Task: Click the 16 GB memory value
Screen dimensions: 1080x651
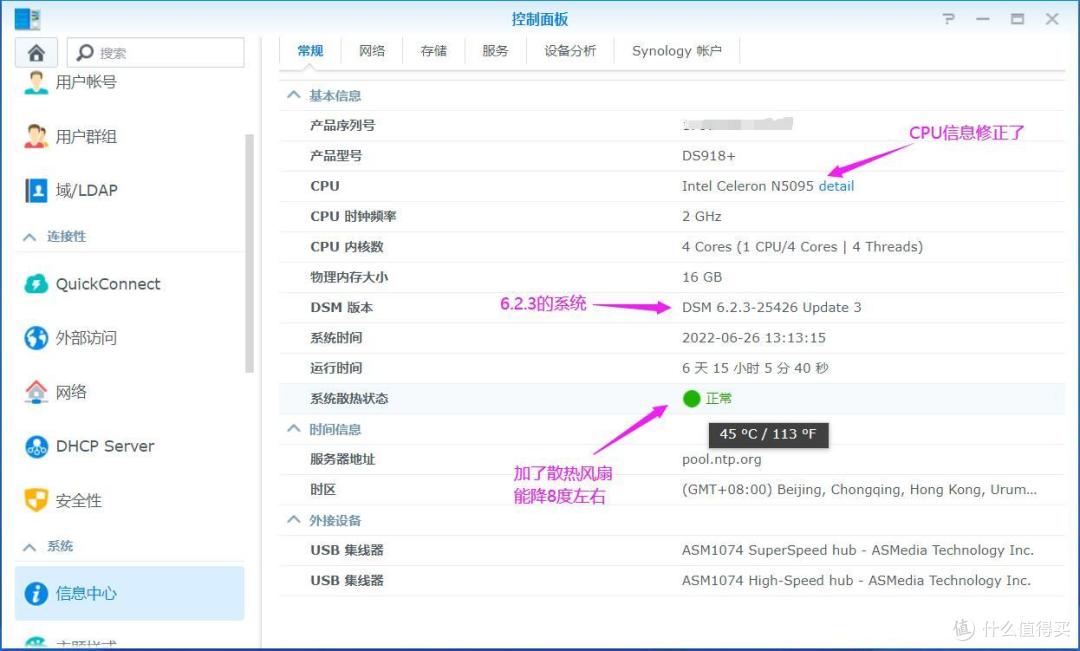Action: pyautogui.click(x=702, y=277)
